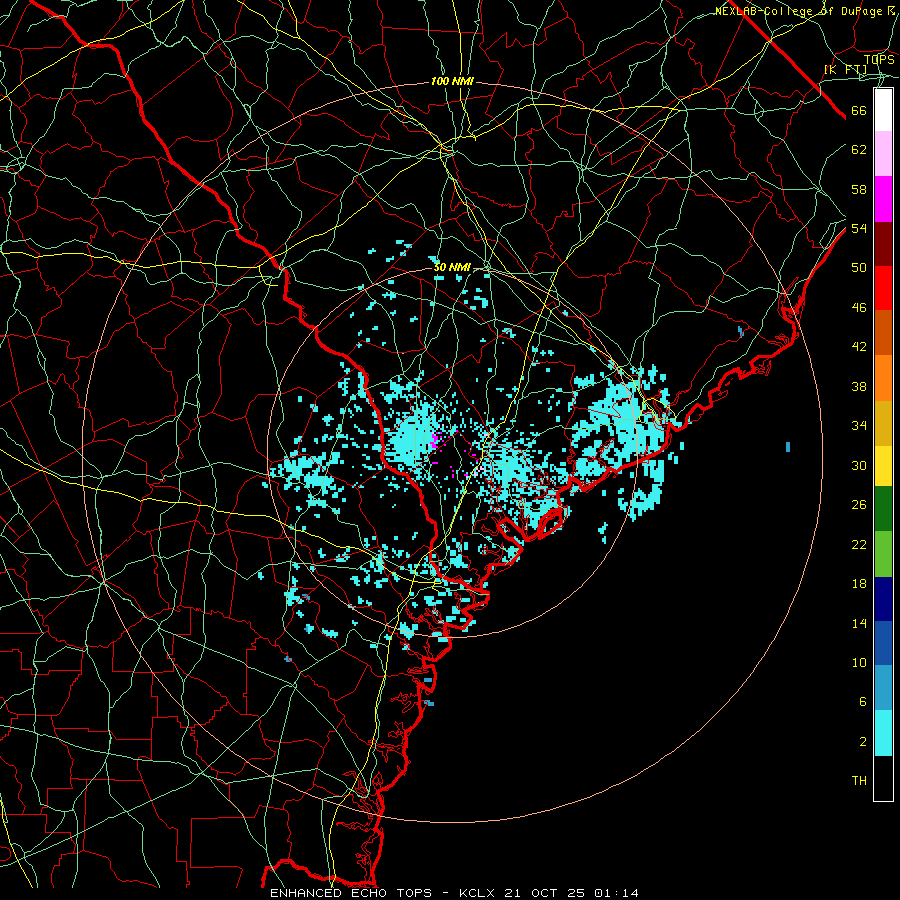Click the '46' legend value
The image size is (900, 900).
pos(859,308)
